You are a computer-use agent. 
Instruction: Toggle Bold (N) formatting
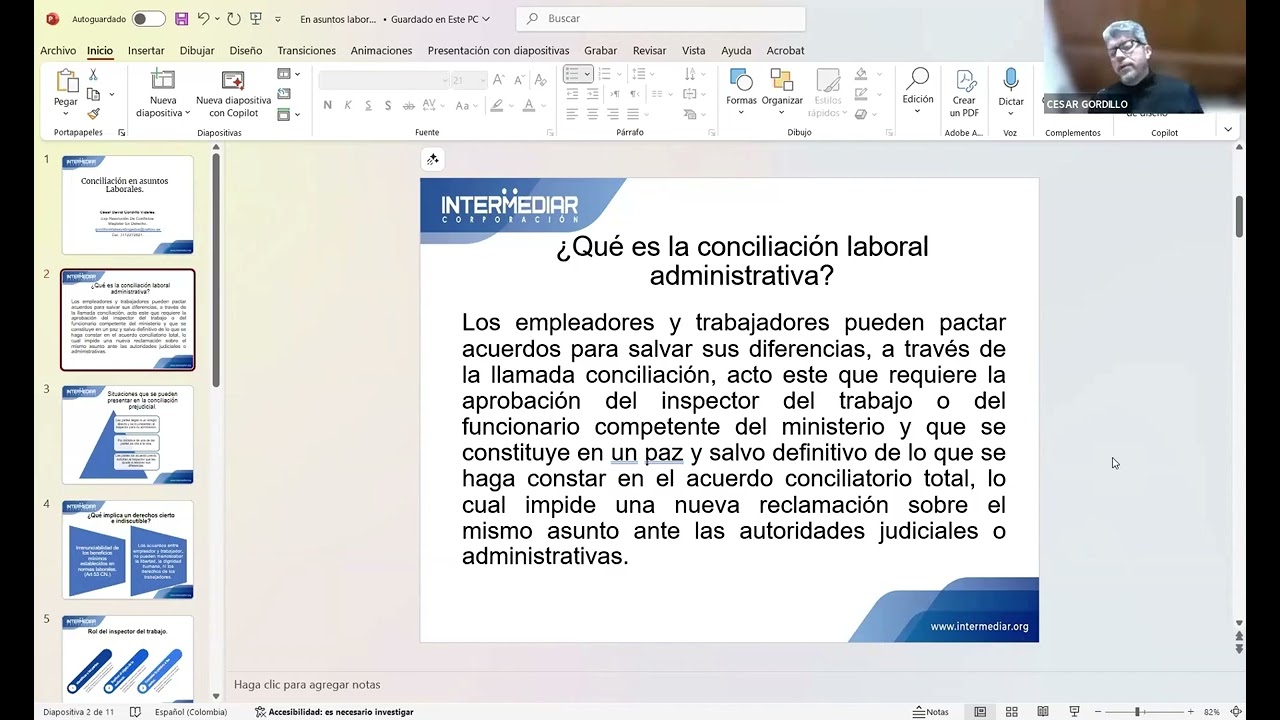click(x=327, y=105)
